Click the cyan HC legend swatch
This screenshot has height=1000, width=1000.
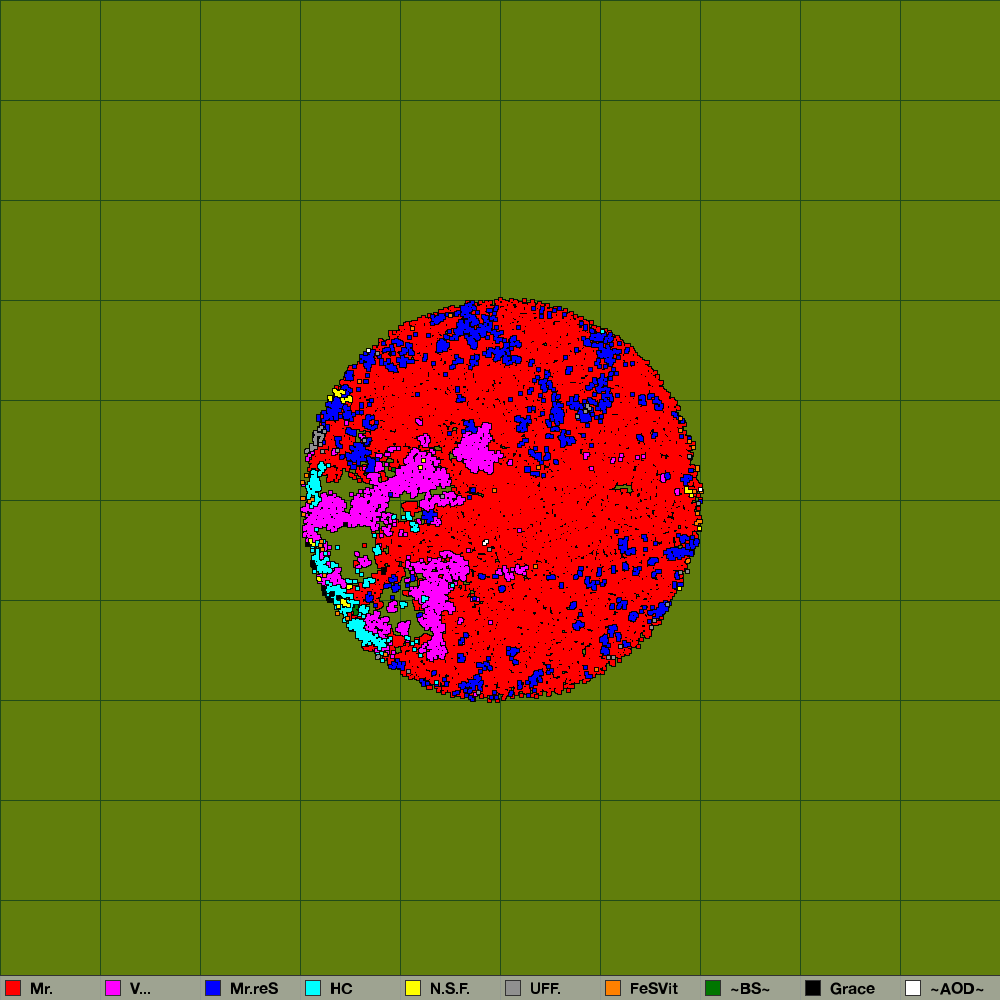[x=313, y=988]
